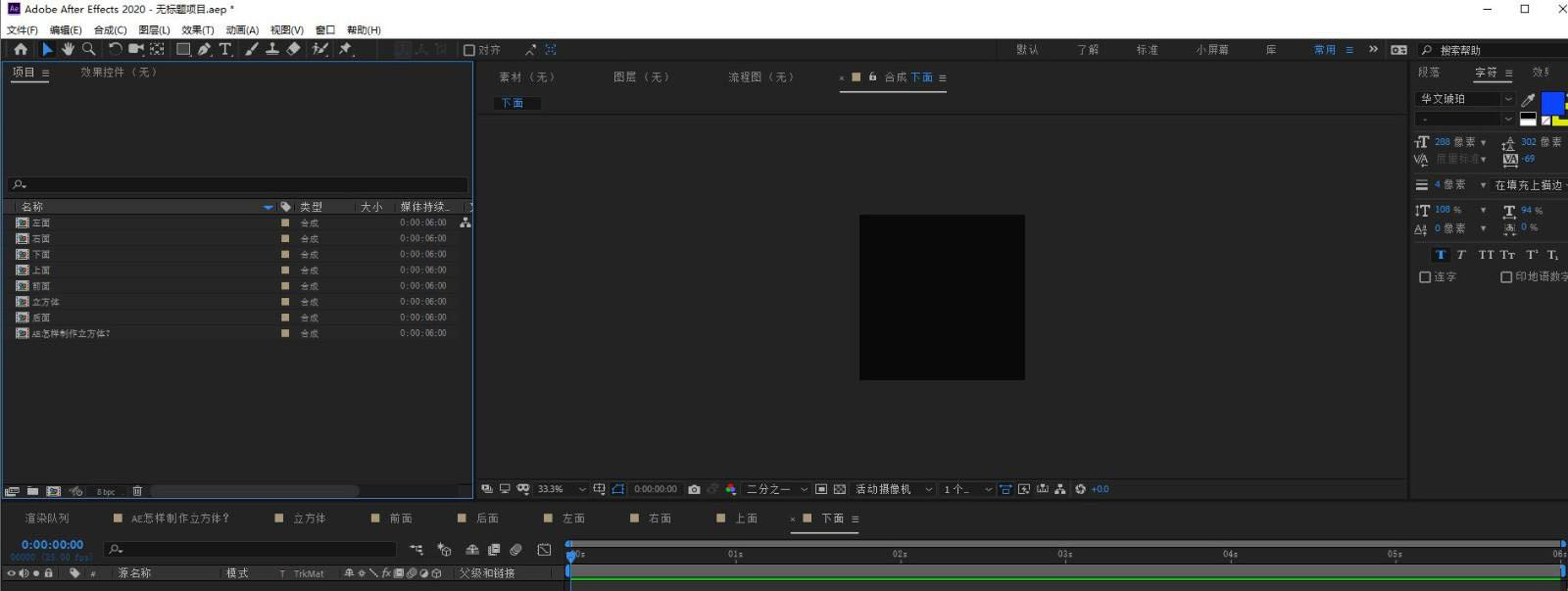The height and width of the screenshot is (591, 1568).
Task: Select the Eraser tool
Action: (293, 49)
